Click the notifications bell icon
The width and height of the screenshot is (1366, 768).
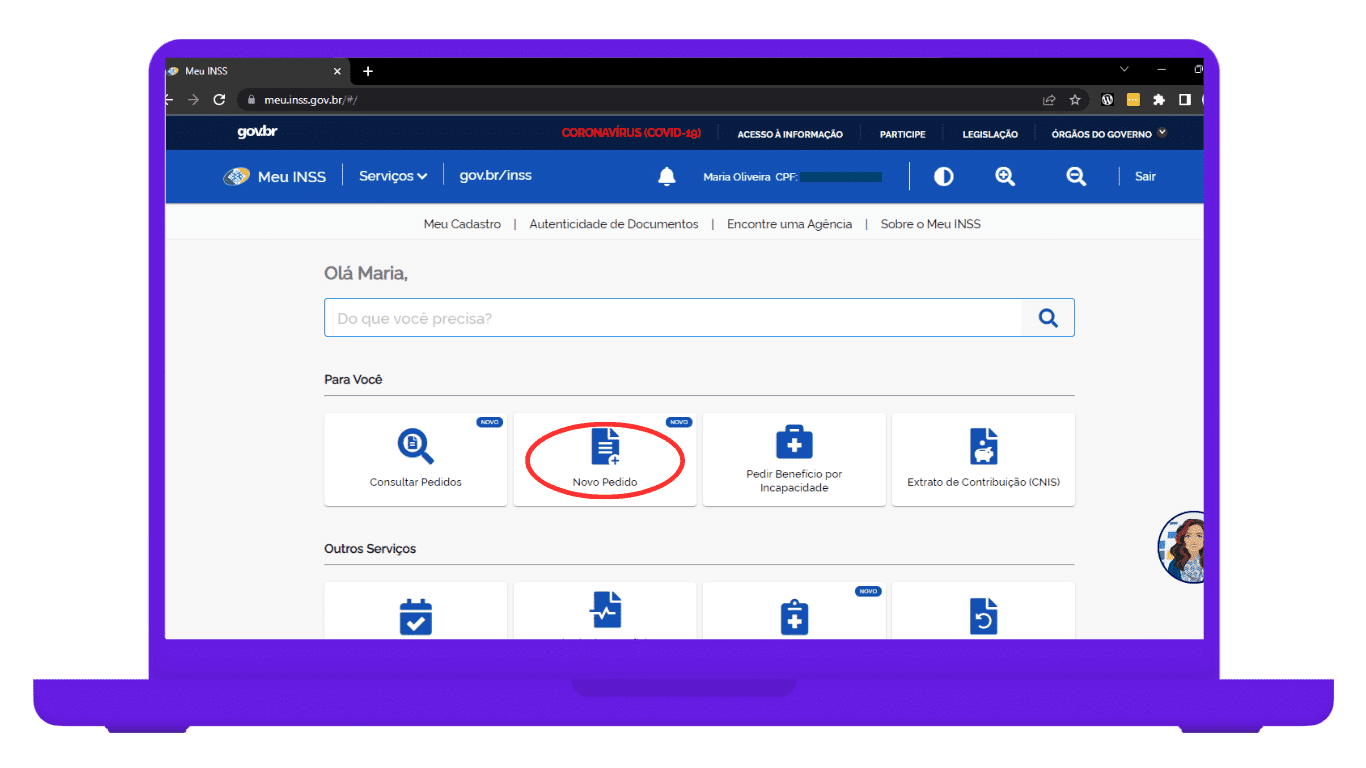[667, 177]
